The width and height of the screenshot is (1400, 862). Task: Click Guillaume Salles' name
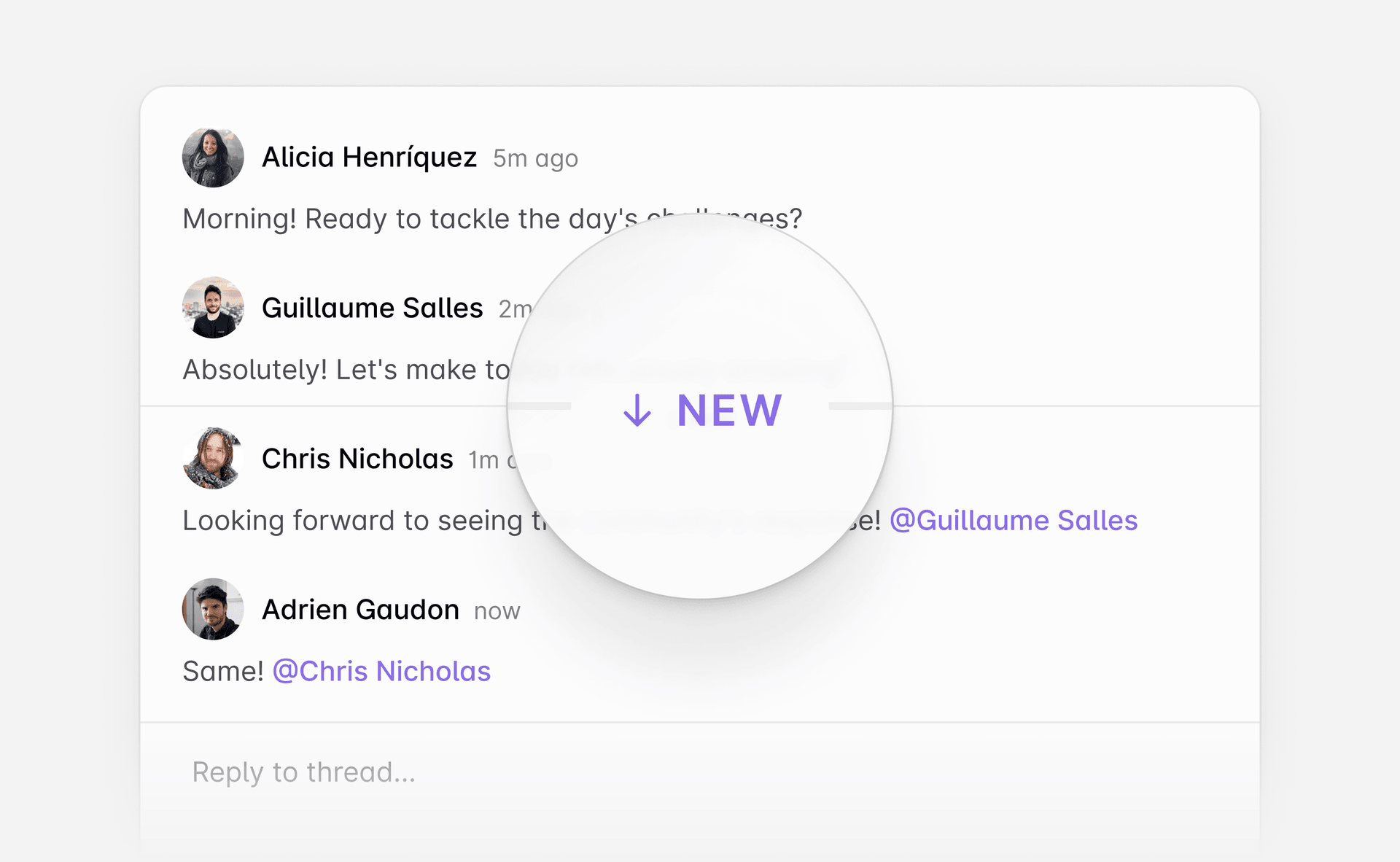pyautogui.click(x=372, y=307)
